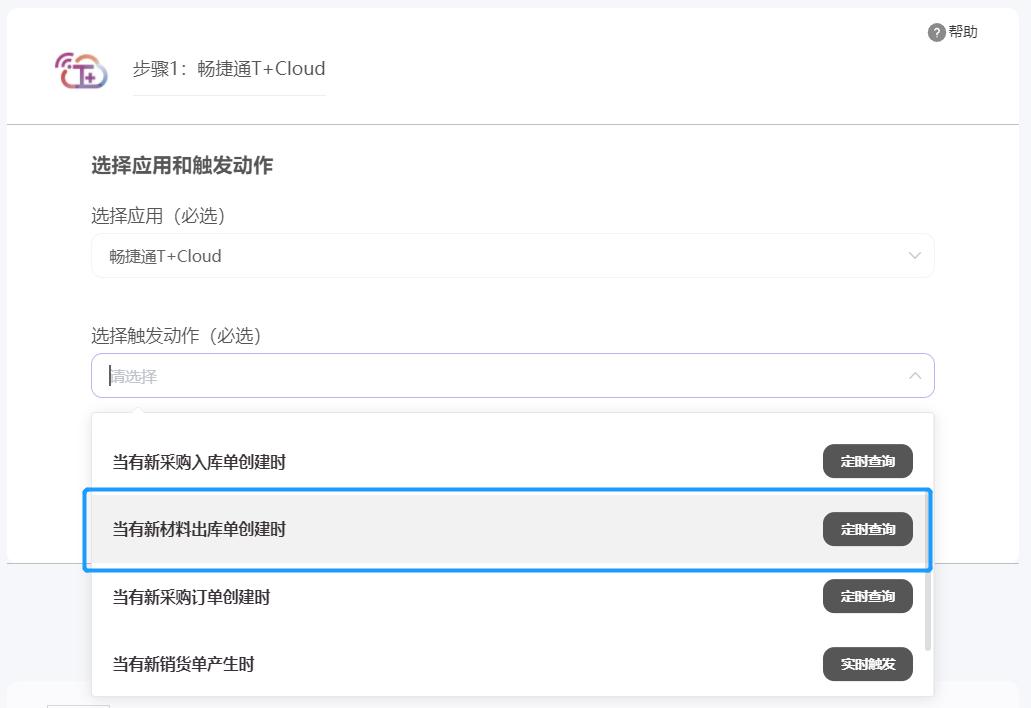Select the 当有新材料出库单创建时 option
Image resolution: width=1031 pixels, height=708 pixels.
click(400, 529)
